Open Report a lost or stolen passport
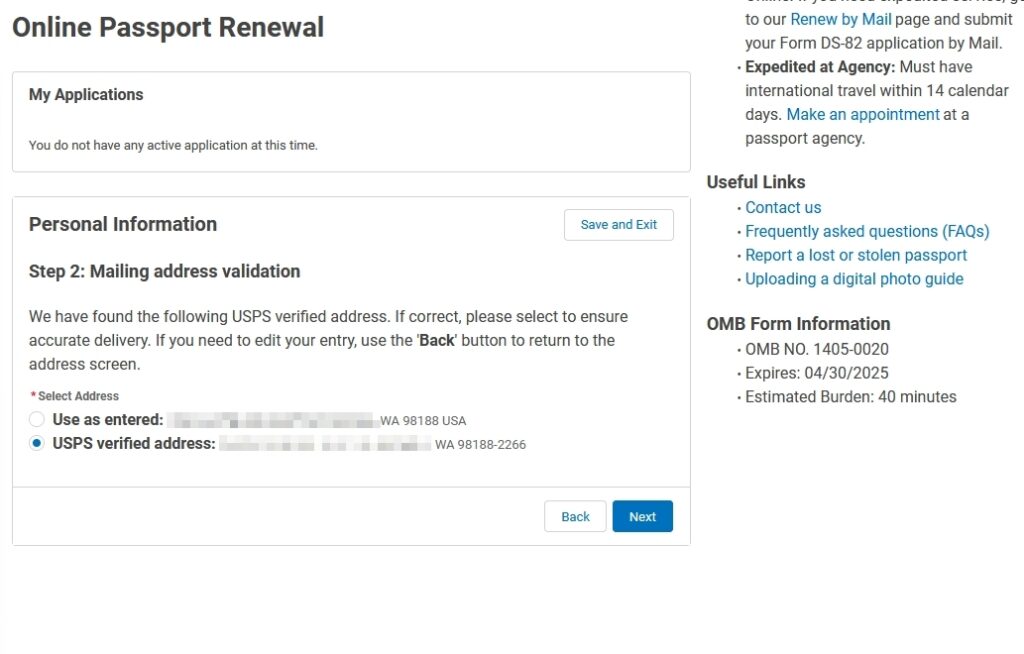 (x=856, y=255)
